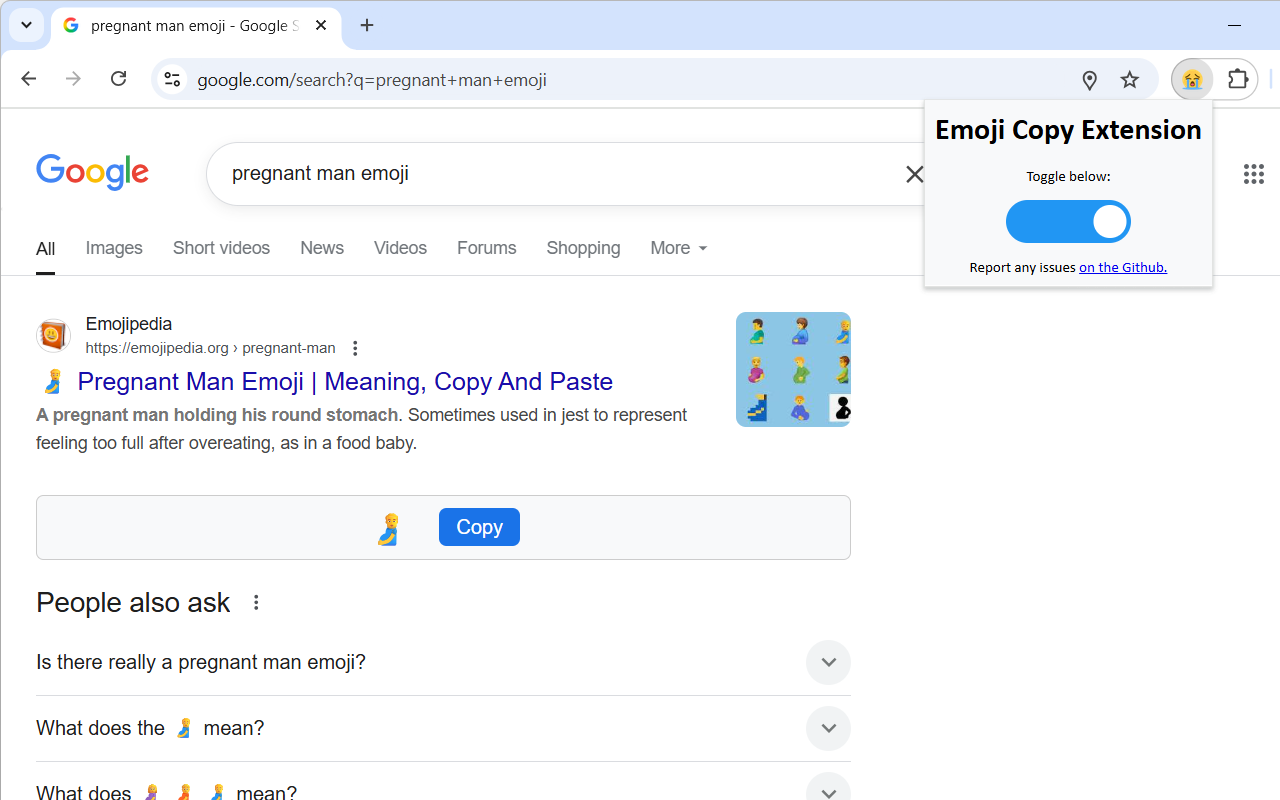
Task: Click the pregnant man emoji beside Copy button
Action: pyautogui.click(x=389, y=528)
